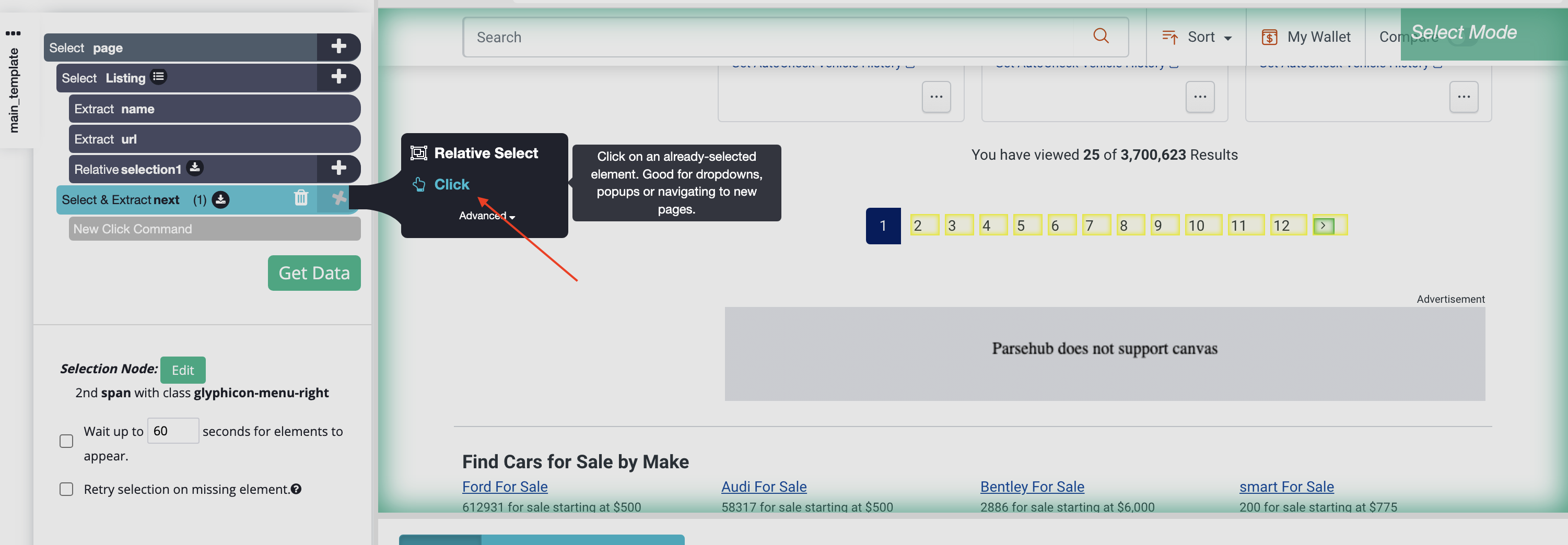The height and width of the screenshot is (545, 1568).
Task: Go to page 6 in pagination
Action: pos(1062,226)
